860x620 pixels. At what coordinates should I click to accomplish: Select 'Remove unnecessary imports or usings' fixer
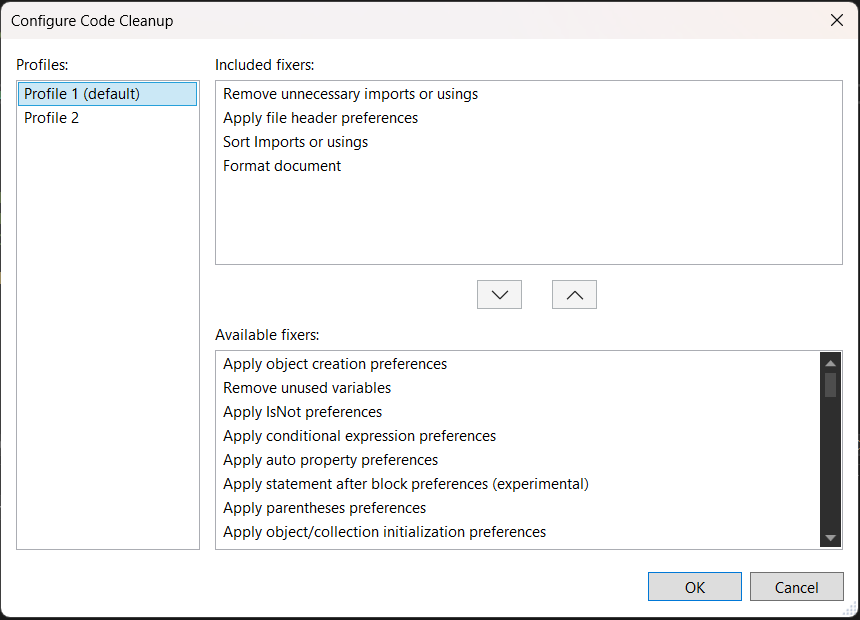point(350,93)
